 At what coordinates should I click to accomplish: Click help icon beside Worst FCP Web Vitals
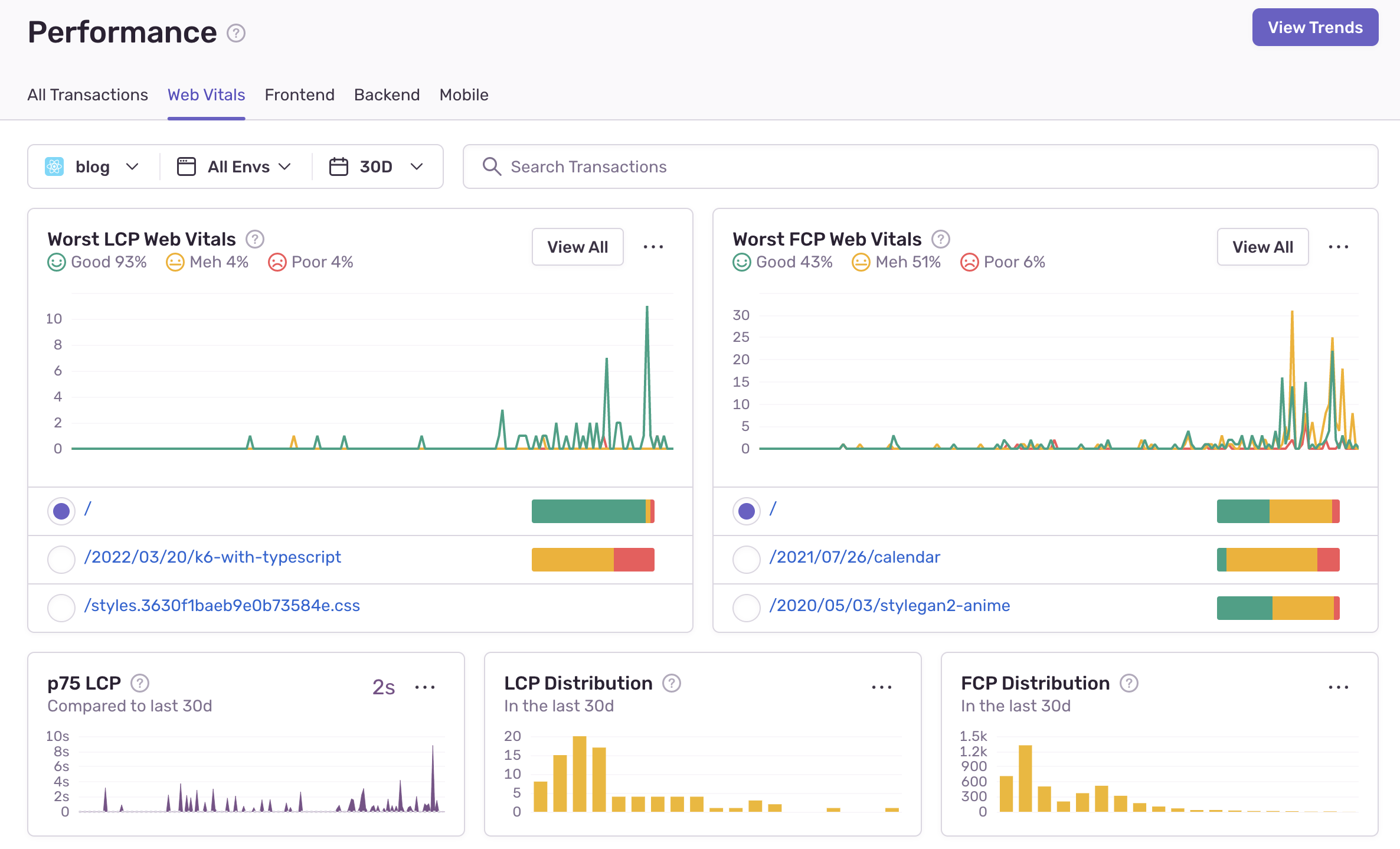click(940, 239)
